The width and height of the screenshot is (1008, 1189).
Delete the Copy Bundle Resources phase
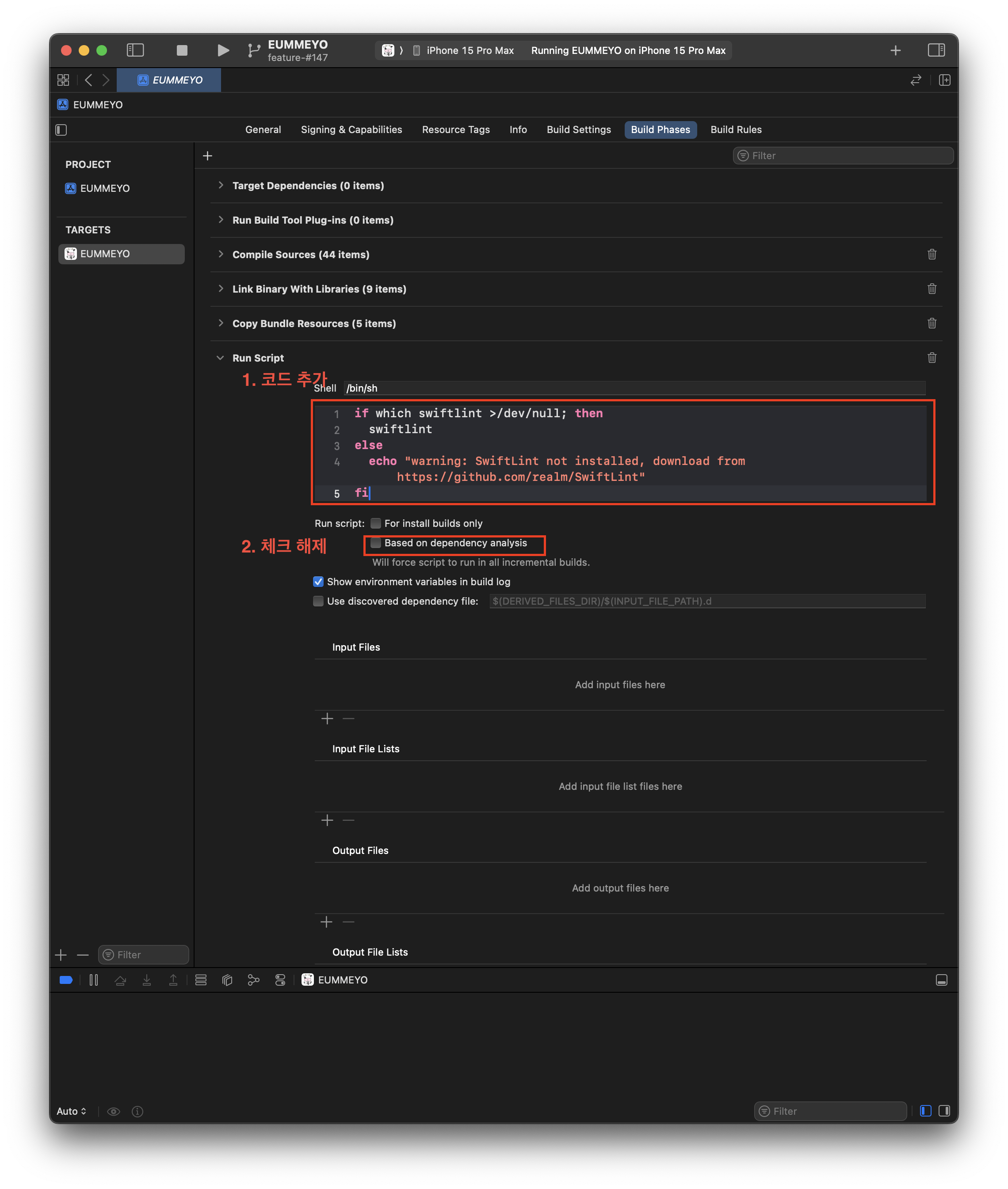932,323
